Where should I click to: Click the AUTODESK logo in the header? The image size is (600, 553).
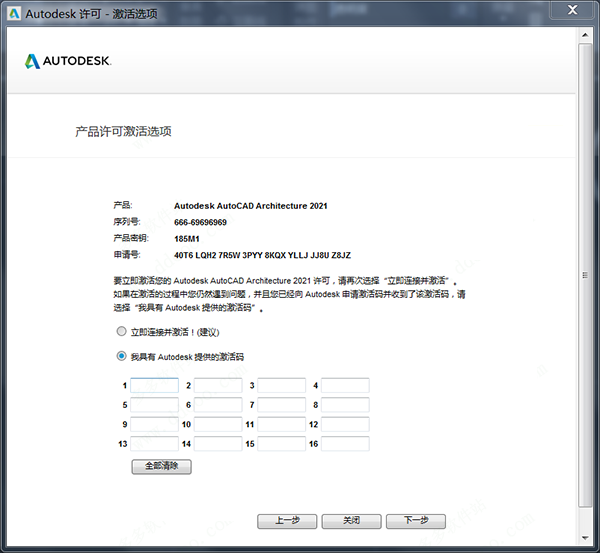(x=68, y=61)
